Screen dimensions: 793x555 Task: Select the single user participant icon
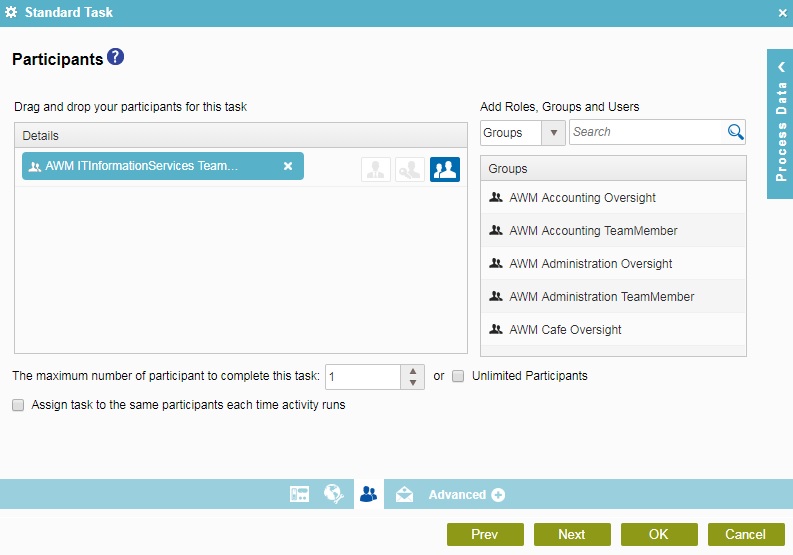[x=376, y=170]
